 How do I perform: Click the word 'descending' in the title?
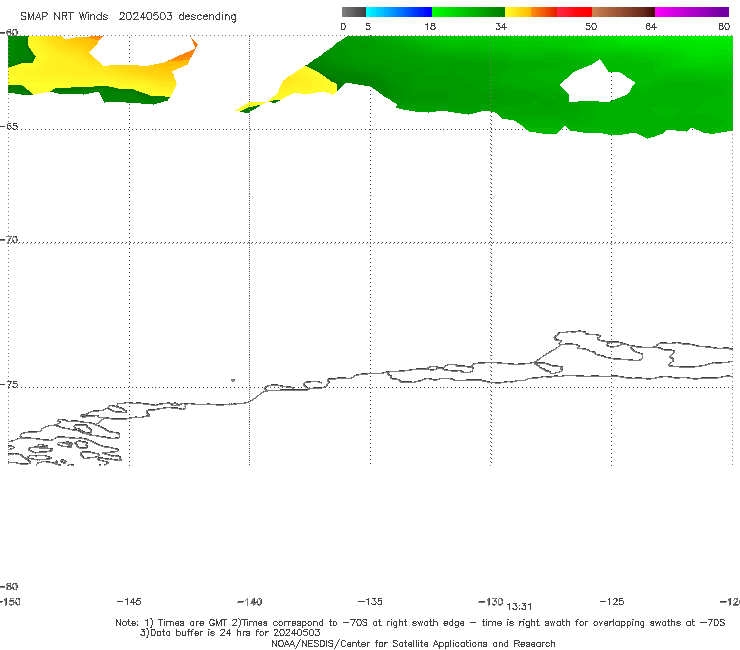pyautogui.click(x=208, y=17)
